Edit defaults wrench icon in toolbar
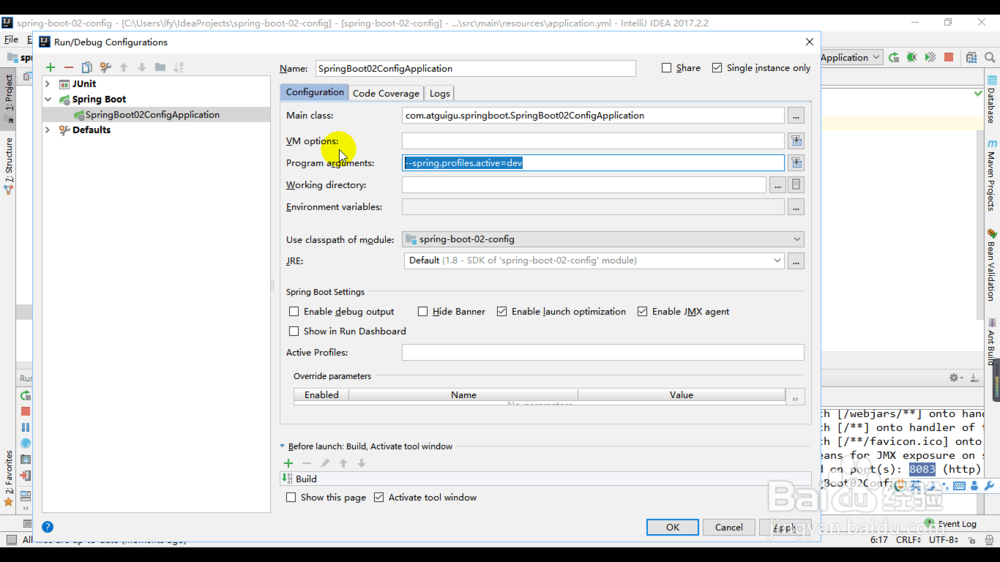The height and width of the screenshot is (562, 1000). tap(105, 67)
